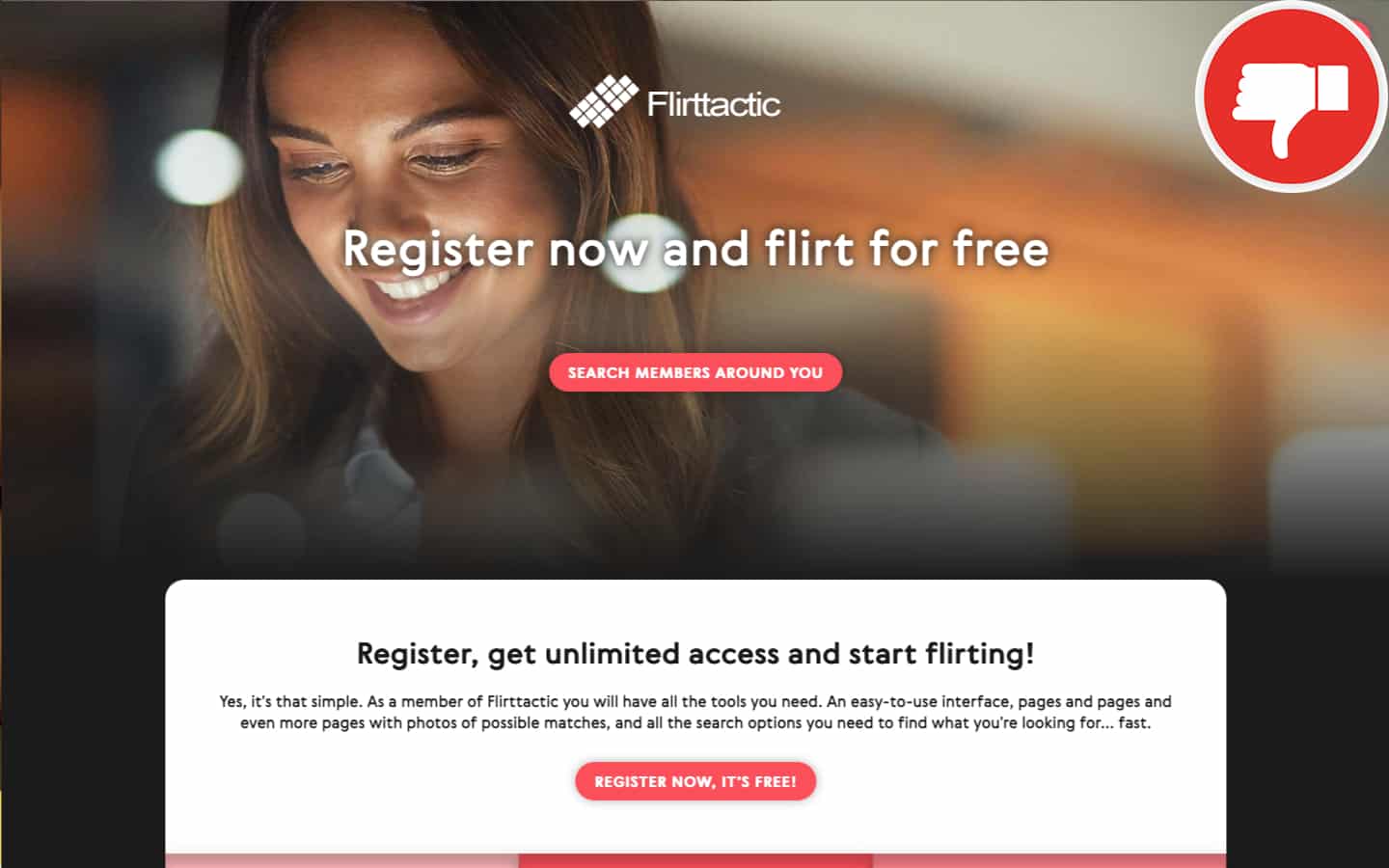The width and height of the screenshot is (1389, 868).
Task: Click the 'Register now and flirt for free' headline
Action: [x=695, y=249]
